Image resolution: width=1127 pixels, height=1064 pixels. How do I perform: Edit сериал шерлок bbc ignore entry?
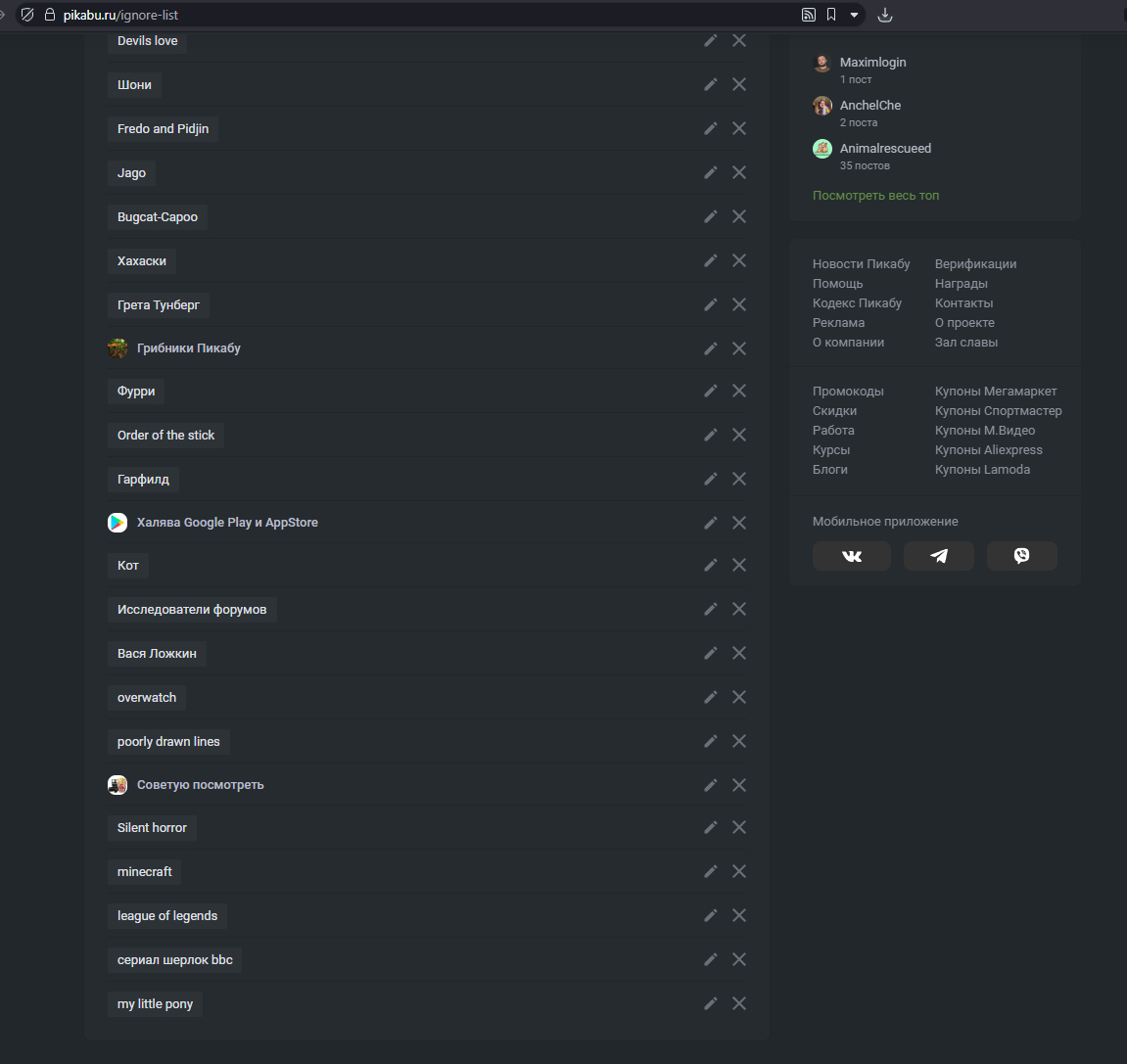pos(710,960)
